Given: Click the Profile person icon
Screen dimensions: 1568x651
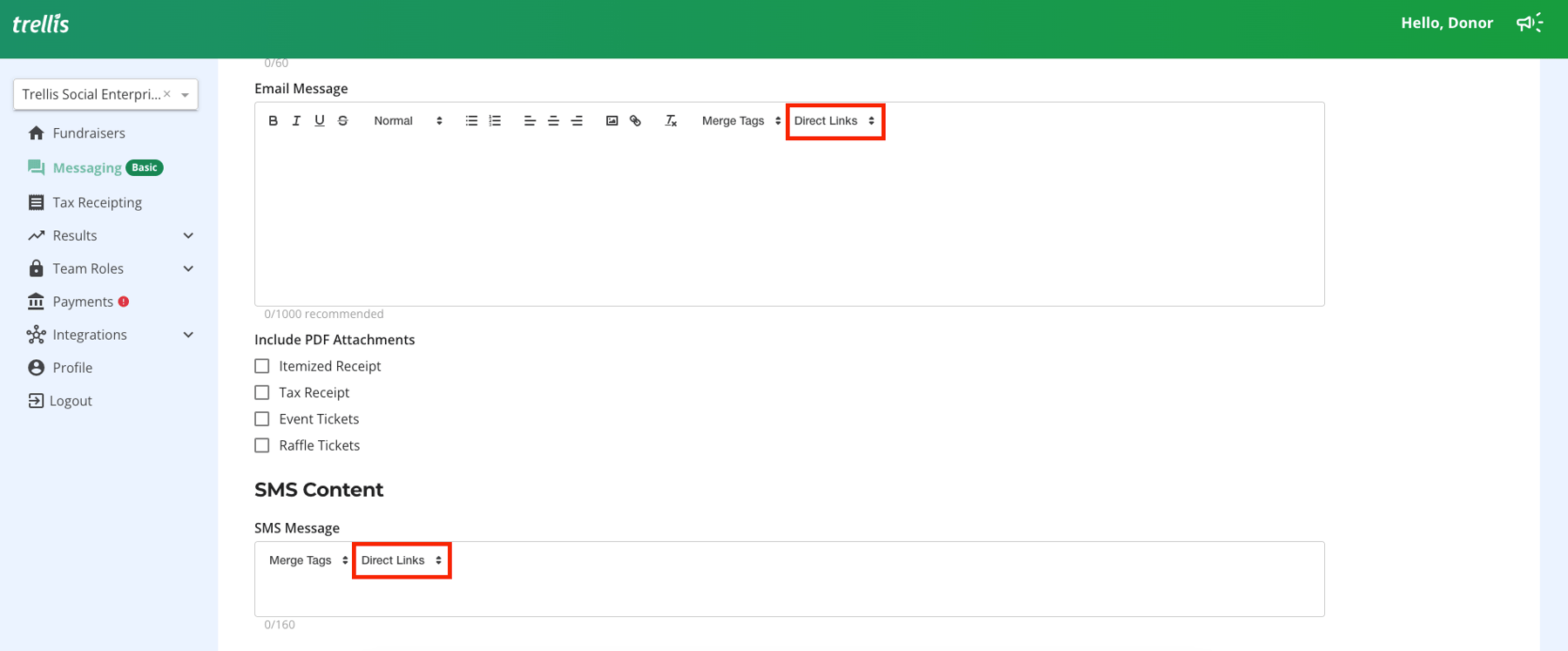Looking at the screenshot, I should tap(36, 368).
